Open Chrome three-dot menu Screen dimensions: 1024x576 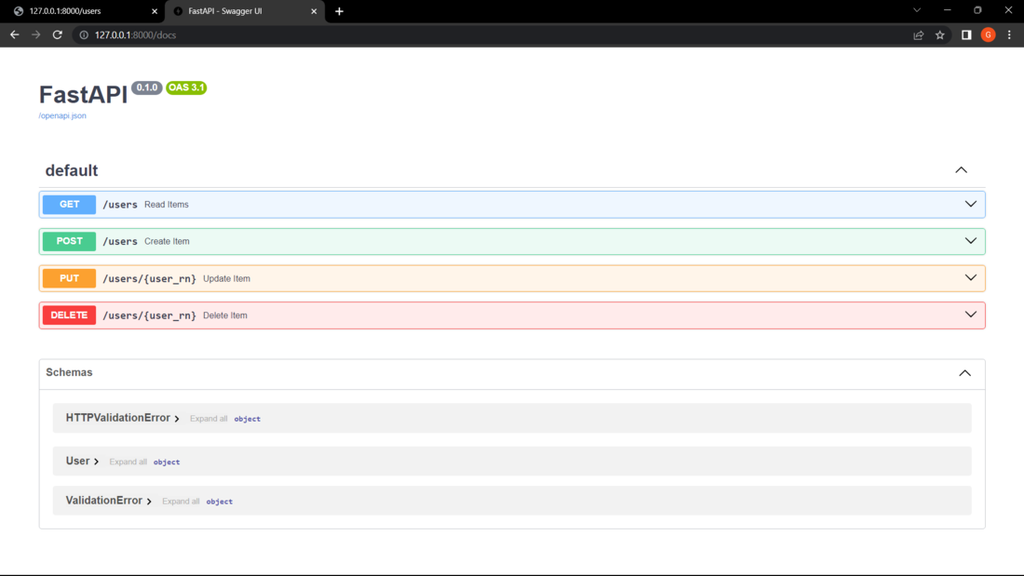coord(1009,35)
